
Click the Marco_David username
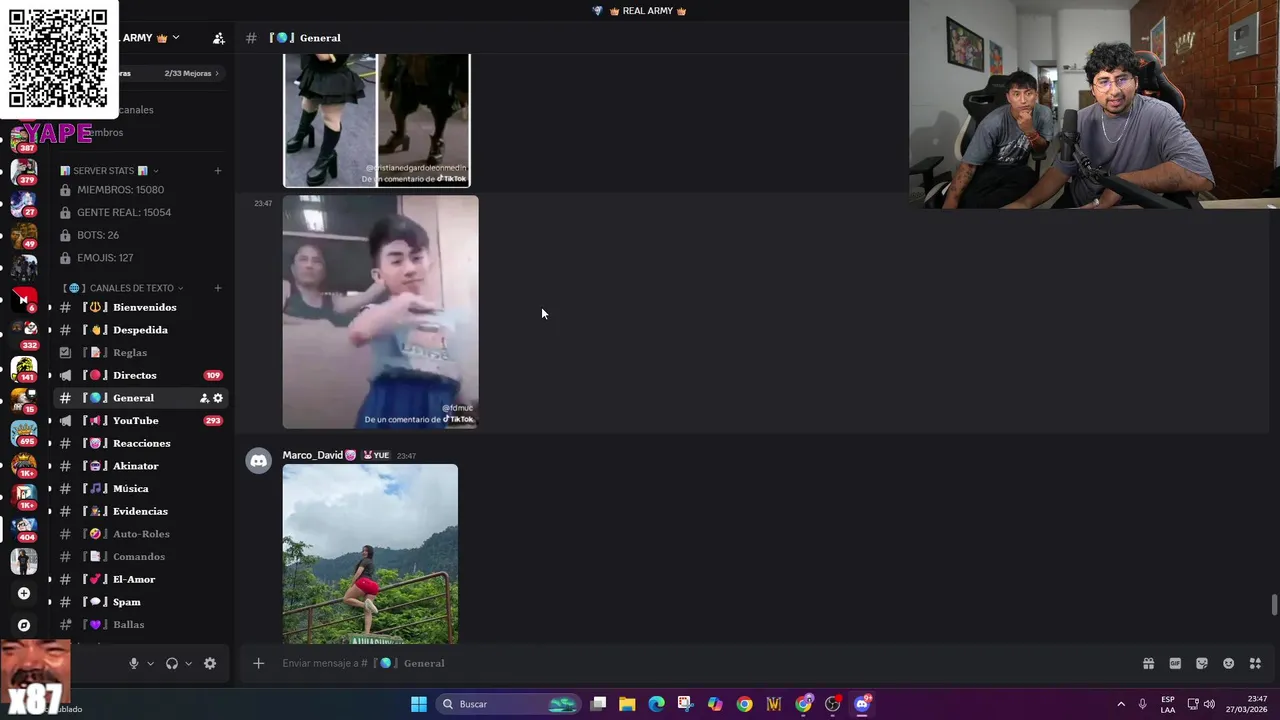[312, 455]
